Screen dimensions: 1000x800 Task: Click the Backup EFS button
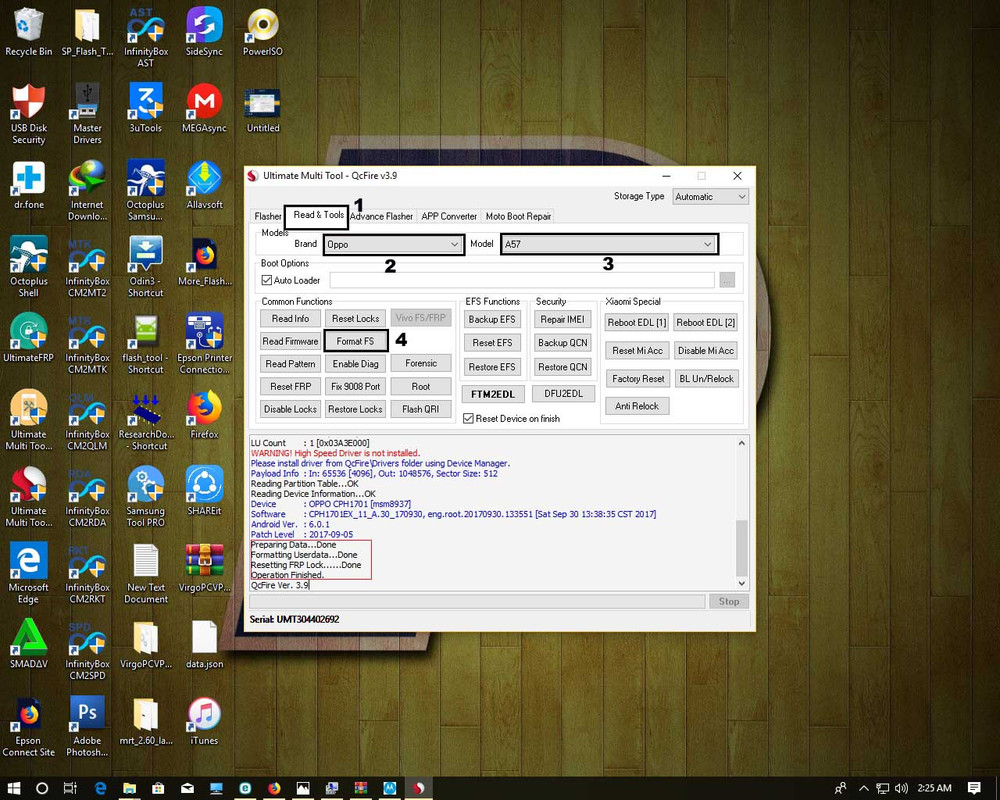pos(492,319)
